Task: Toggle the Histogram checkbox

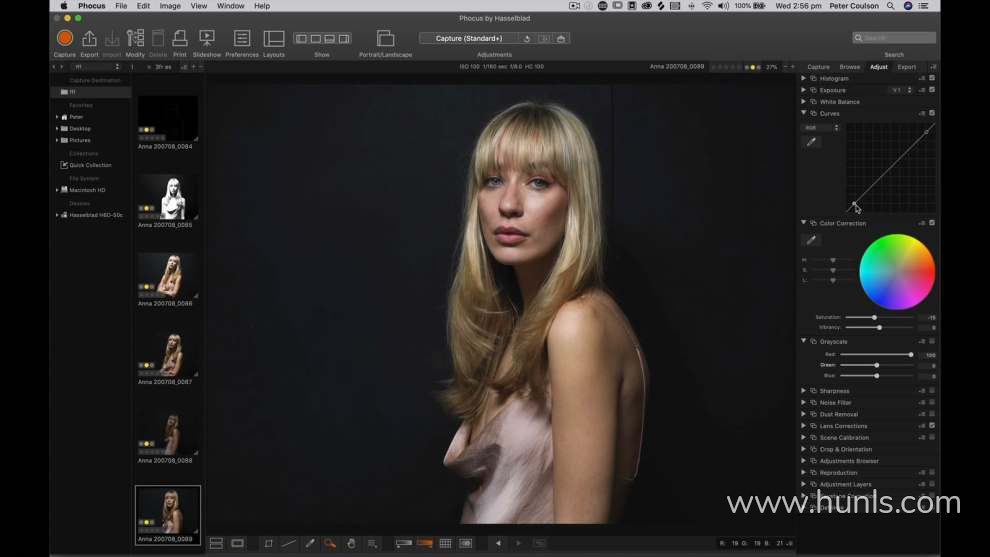Action: point(932,78)
